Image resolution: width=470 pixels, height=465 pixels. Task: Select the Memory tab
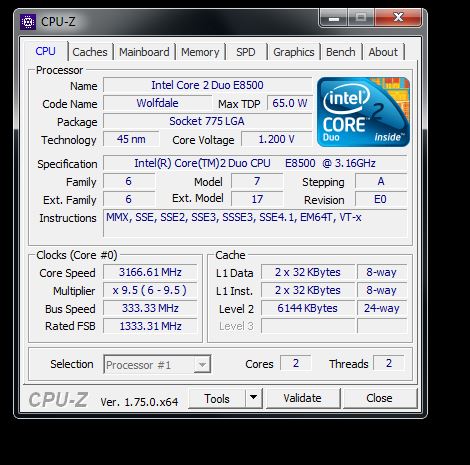coord(200,52)
